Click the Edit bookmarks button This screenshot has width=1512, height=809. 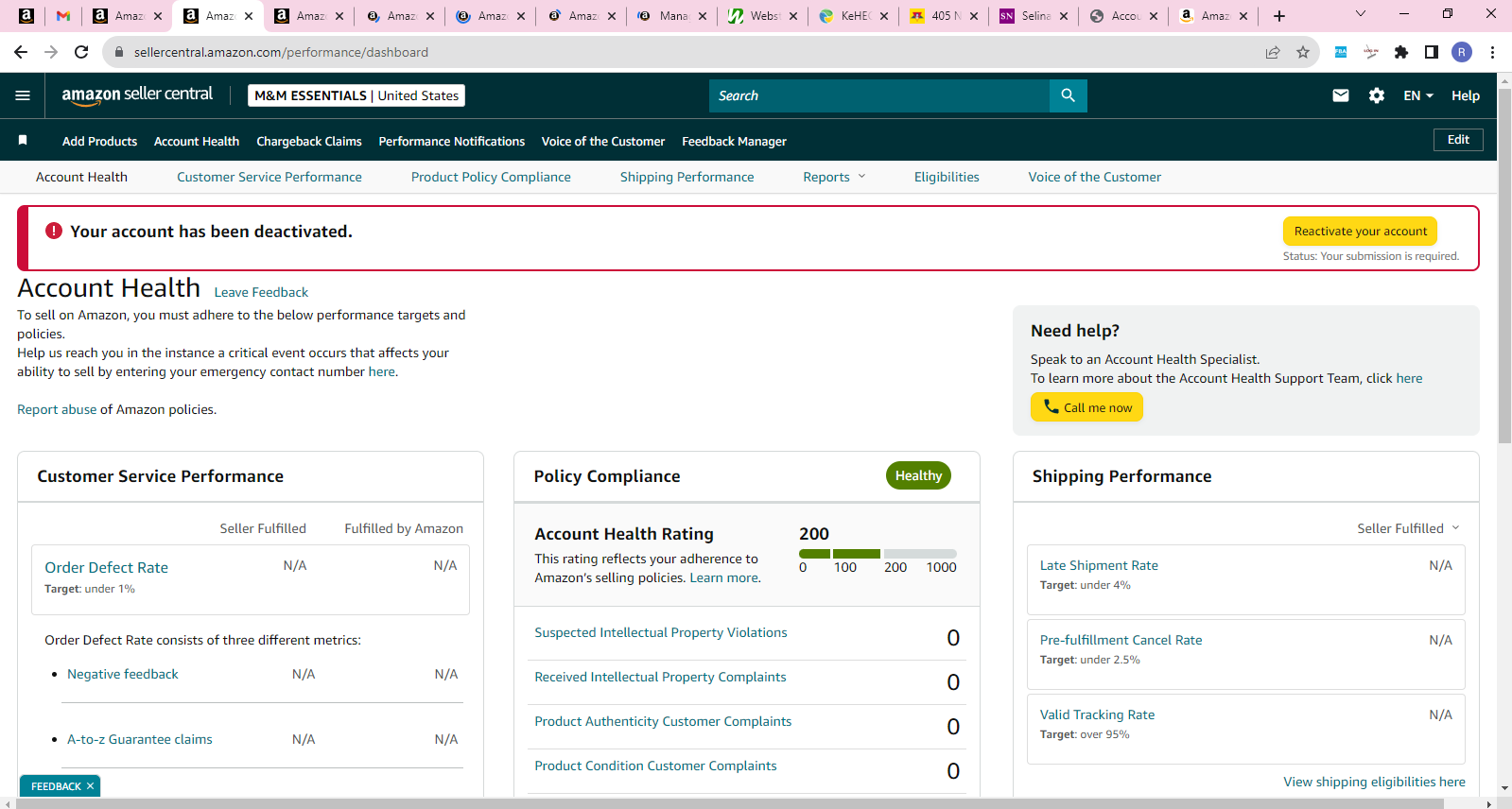tap(1458, 139)
